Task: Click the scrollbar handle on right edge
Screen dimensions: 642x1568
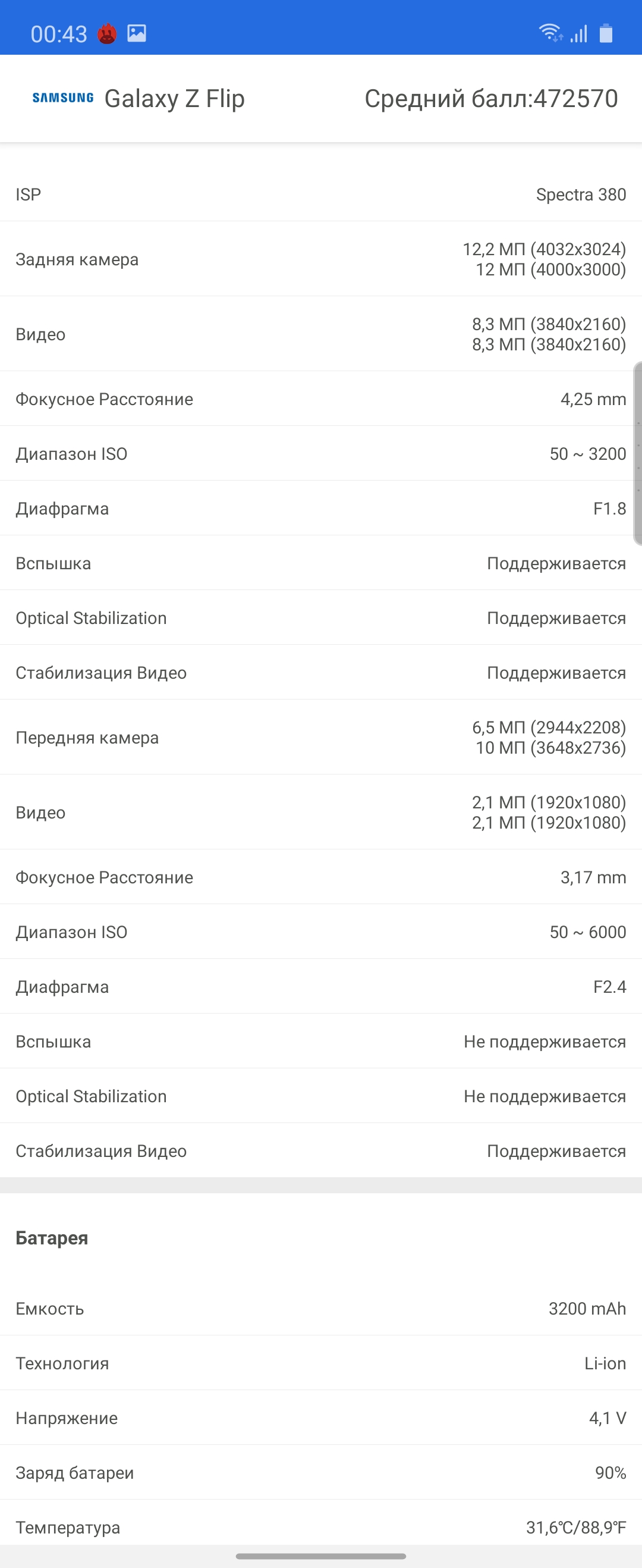Action: [638, 453]
